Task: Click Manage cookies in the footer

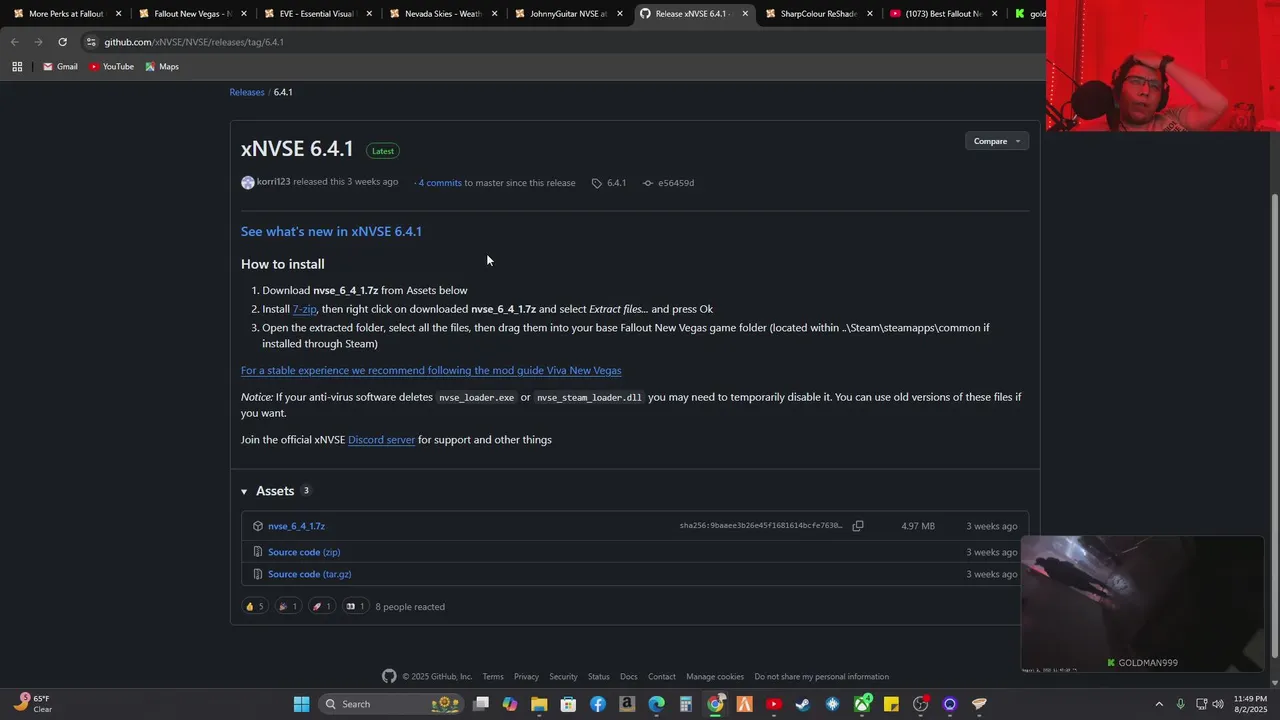Action: tap(715, 677)
